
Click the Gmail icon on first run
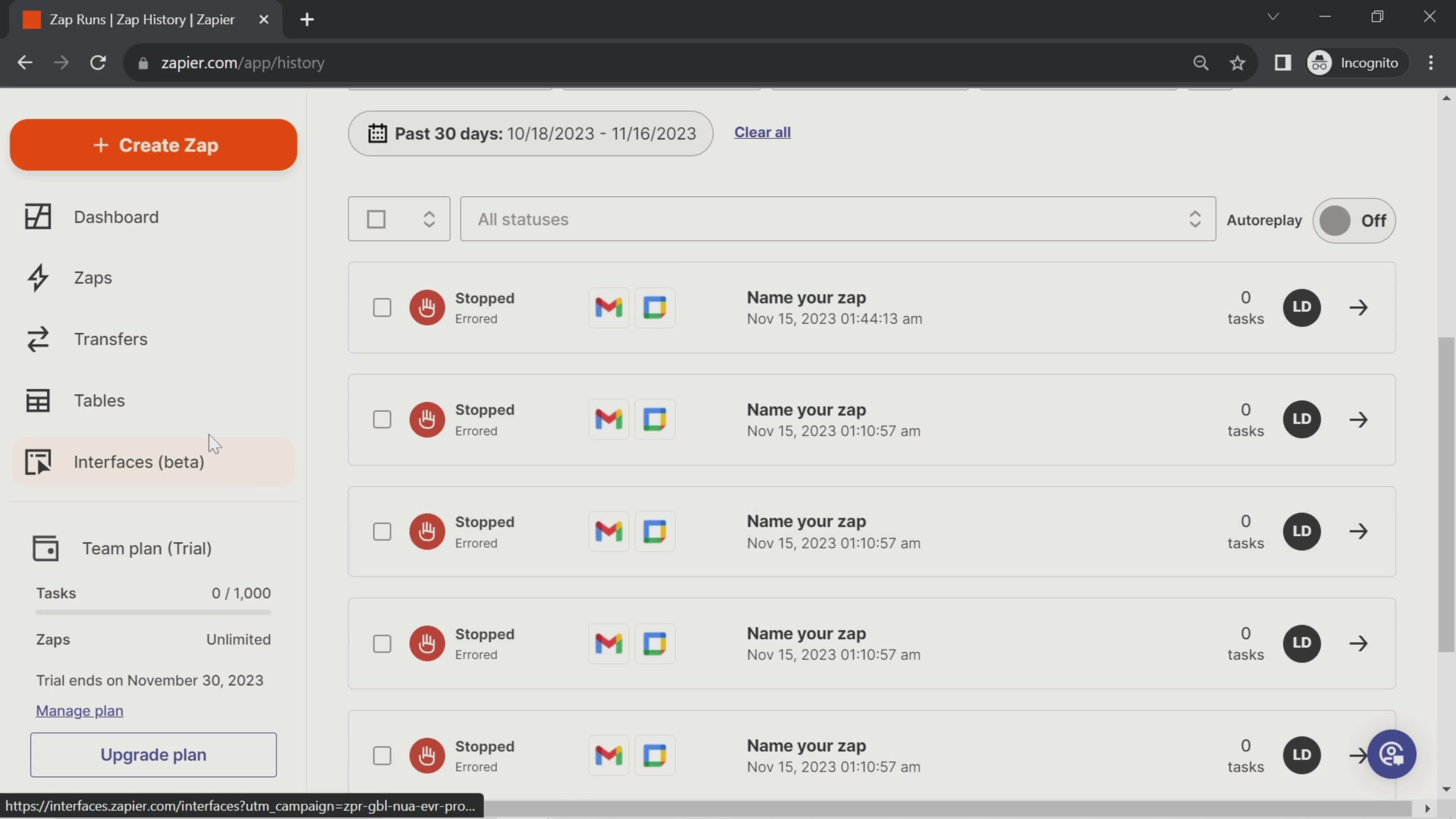tap(609, 308)
